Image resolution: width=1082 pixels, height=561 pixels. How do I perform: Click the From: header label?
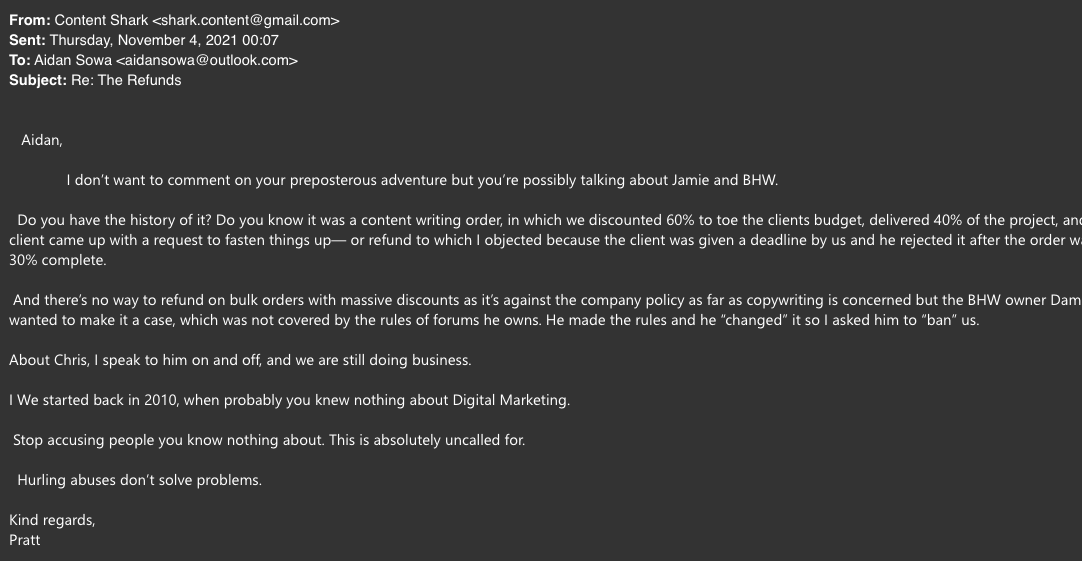coord(30,21)
